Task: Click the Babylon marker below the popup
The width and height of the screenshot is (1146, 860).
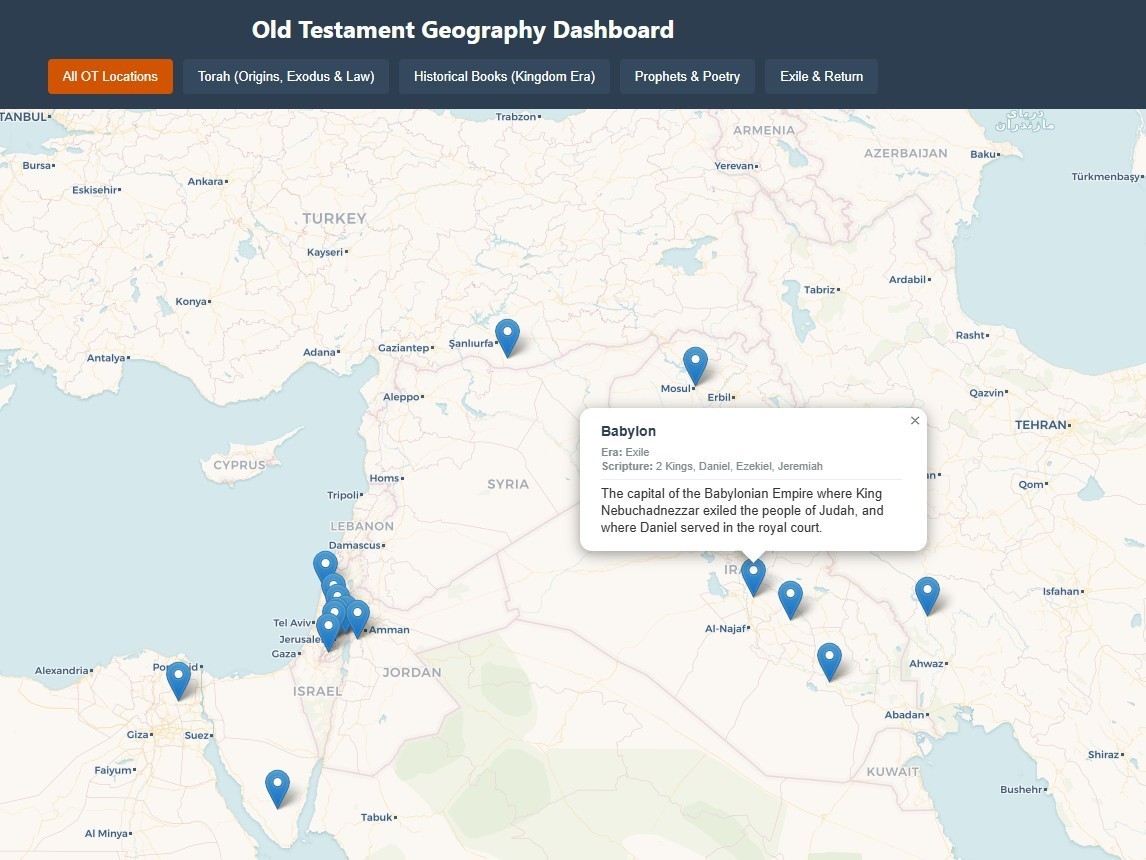Action: 754,577
